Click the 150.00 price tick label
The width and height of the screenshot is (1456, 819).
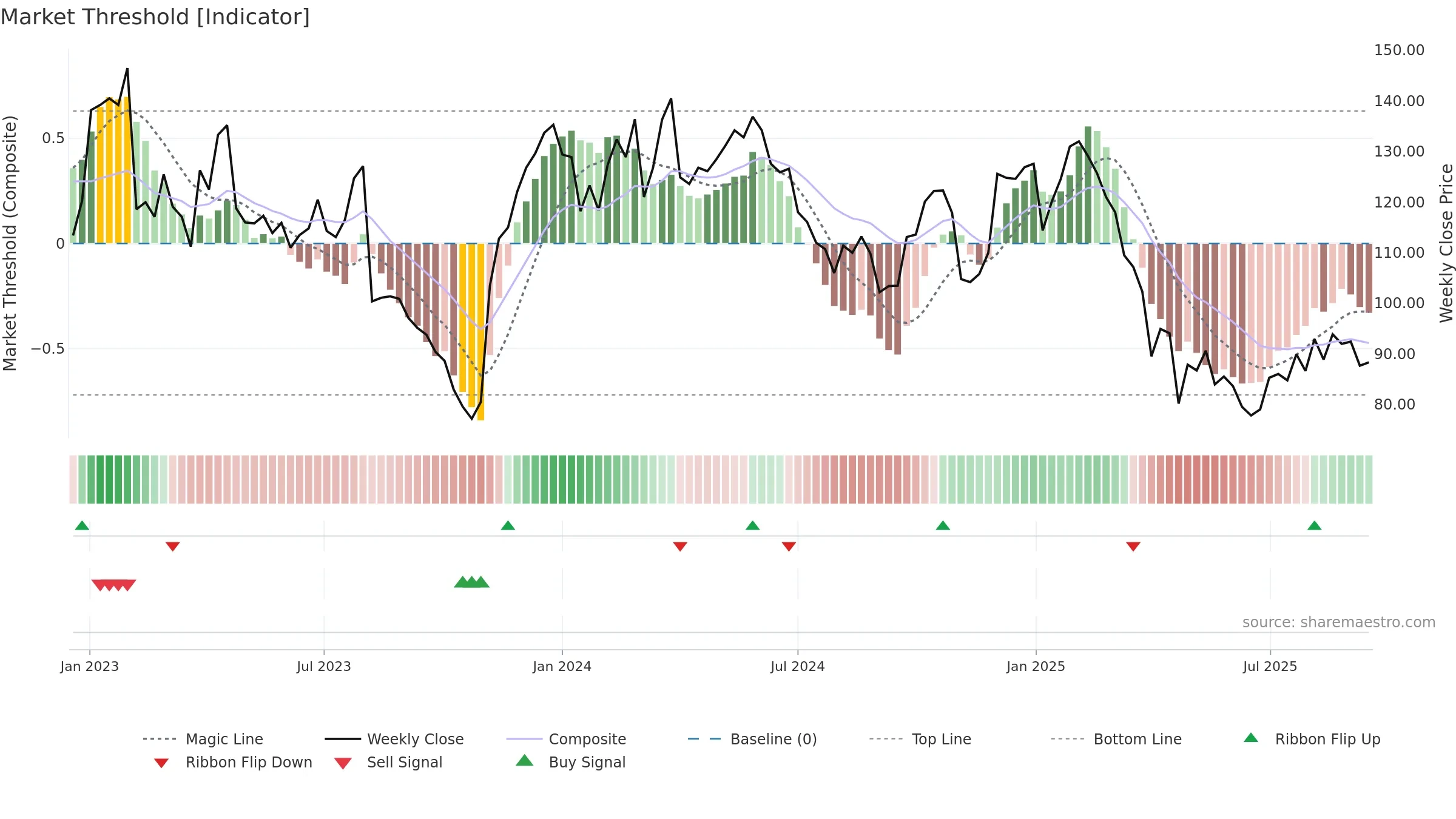coord(1399,50)
